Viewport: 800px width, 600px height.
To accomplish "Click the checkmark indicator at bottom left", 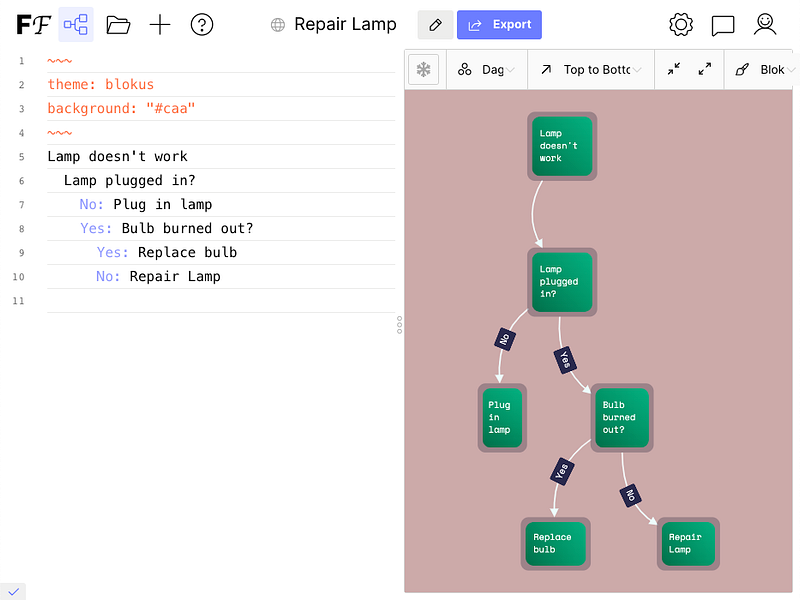I will 13,591.
